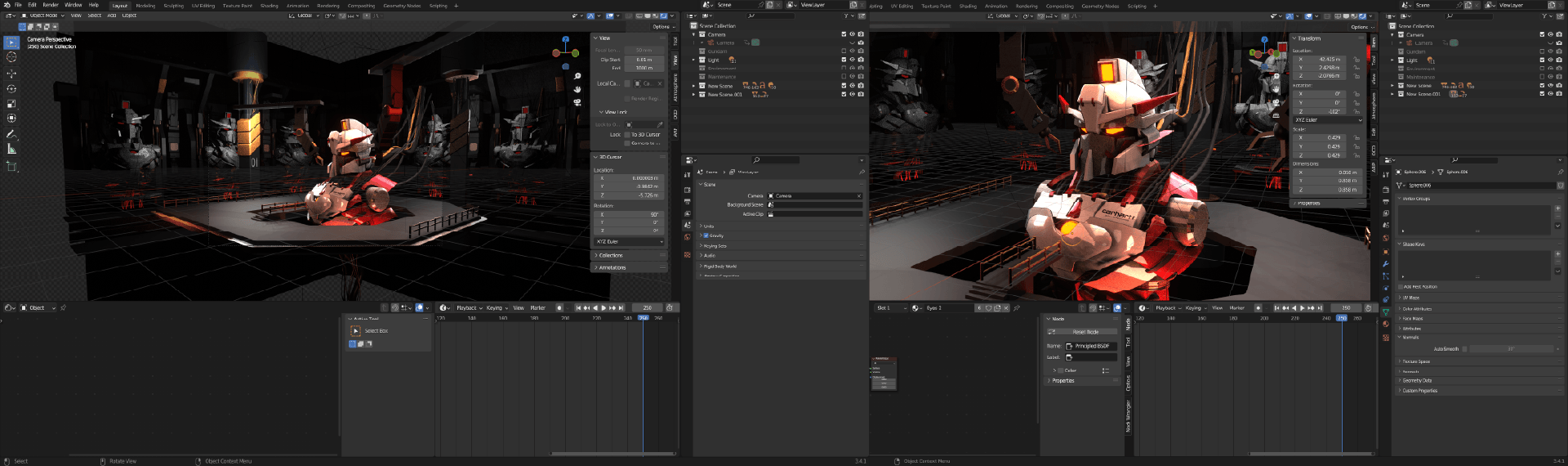1568x466 pixels.
Task: Open the Render menu
Action: pyautogui.click(x=51, y=5)
